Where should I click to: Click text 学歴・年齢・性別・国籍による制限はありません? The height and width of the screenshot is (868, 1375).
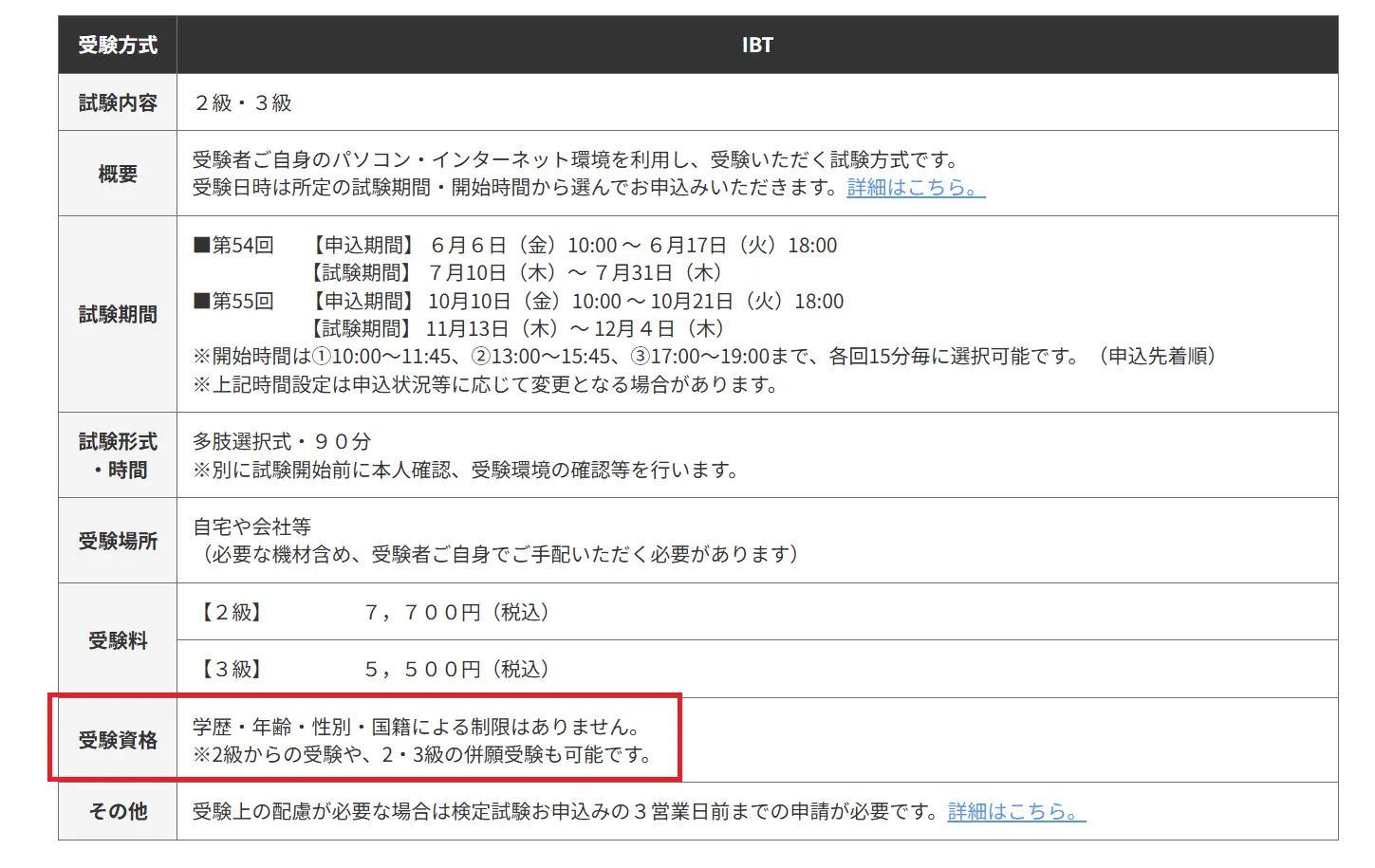[418, 728]
